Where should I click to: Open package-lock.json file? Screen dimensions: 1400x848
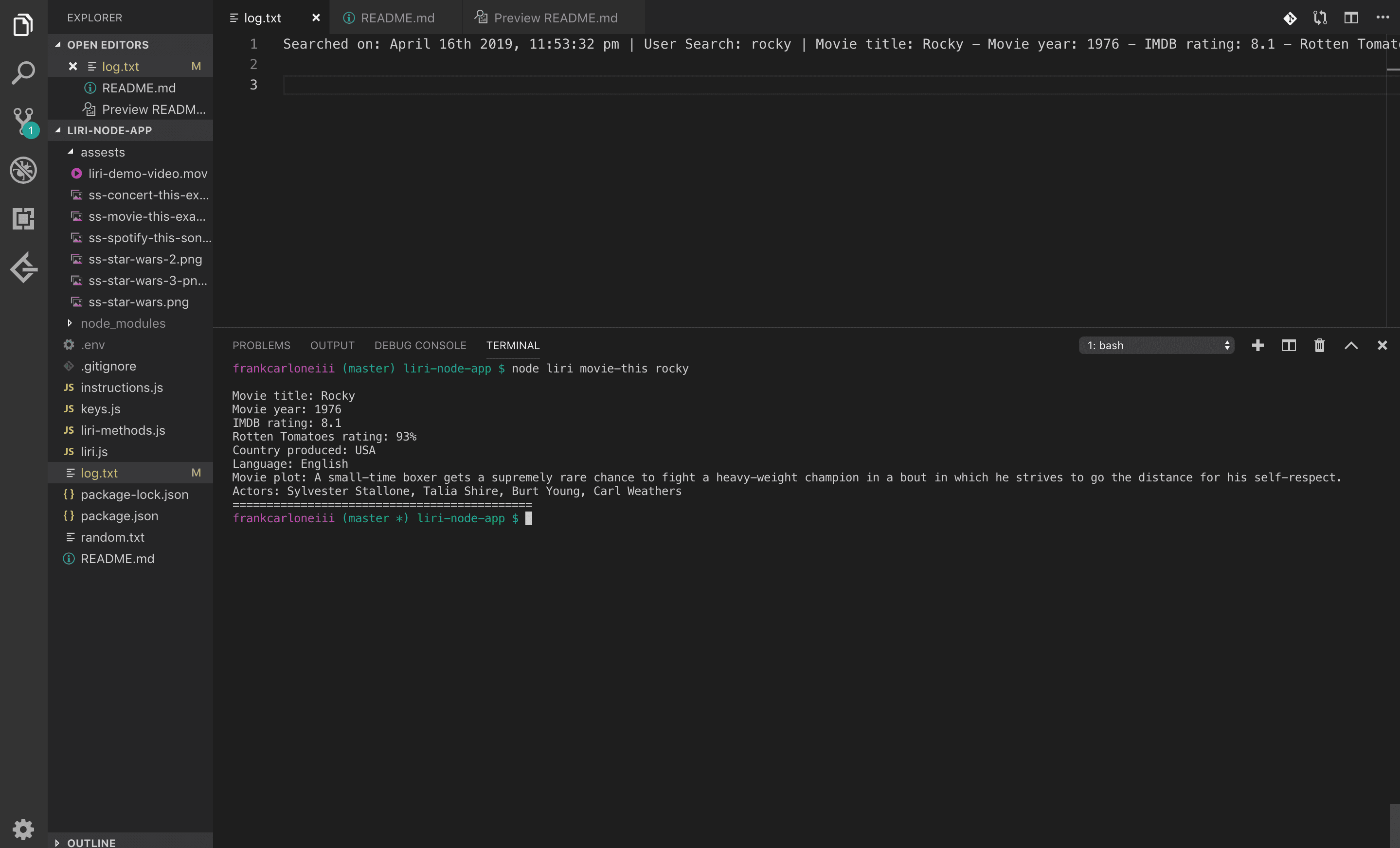tap(131, 495)
